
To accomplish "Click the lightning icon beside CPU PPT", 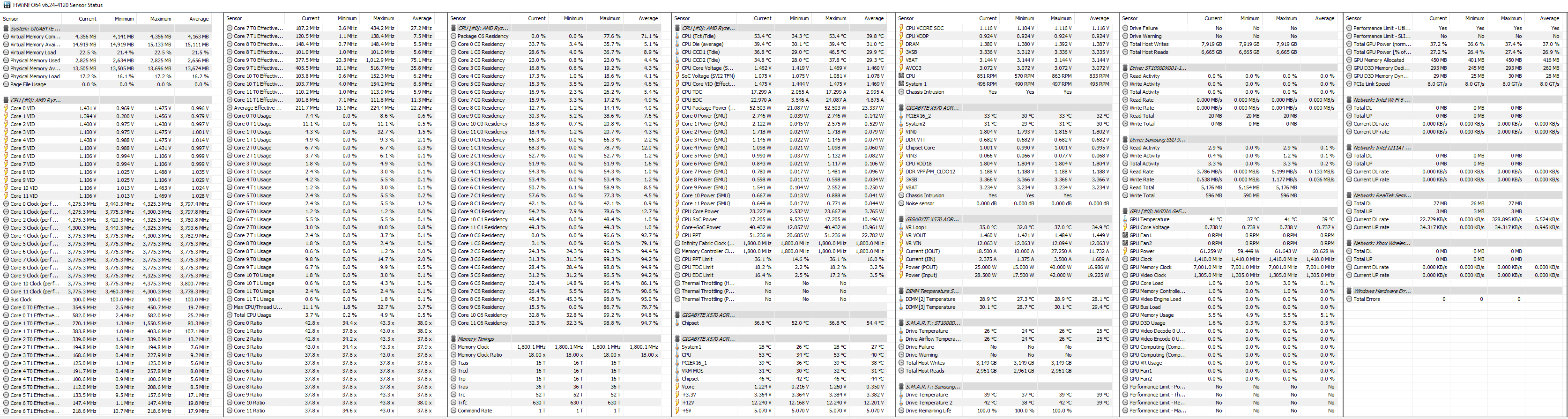I will coord(677,236).
